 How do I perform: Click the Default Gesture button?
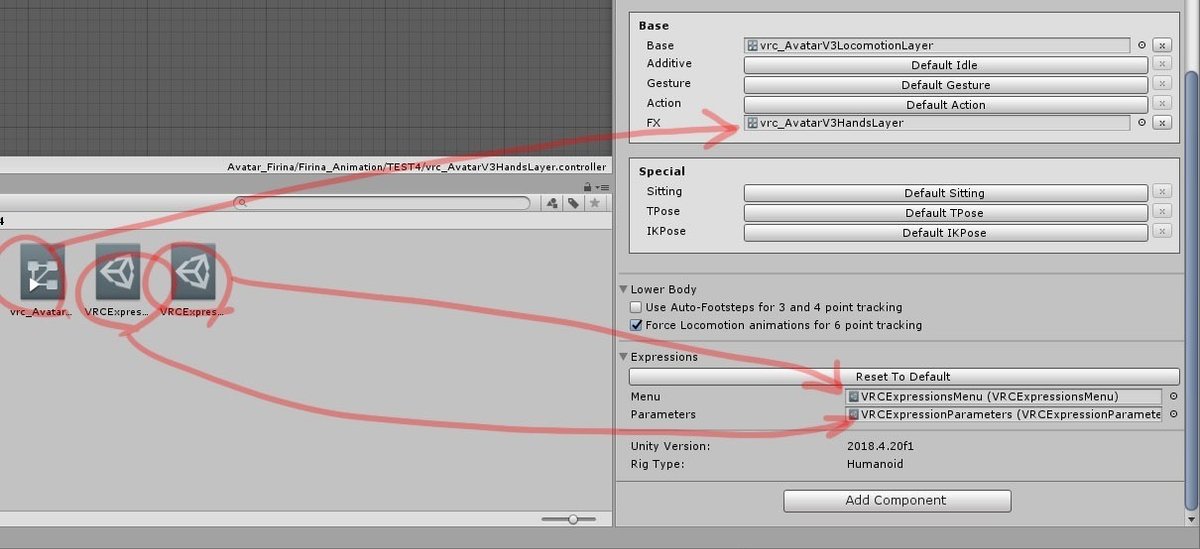(x=945, y=85)
